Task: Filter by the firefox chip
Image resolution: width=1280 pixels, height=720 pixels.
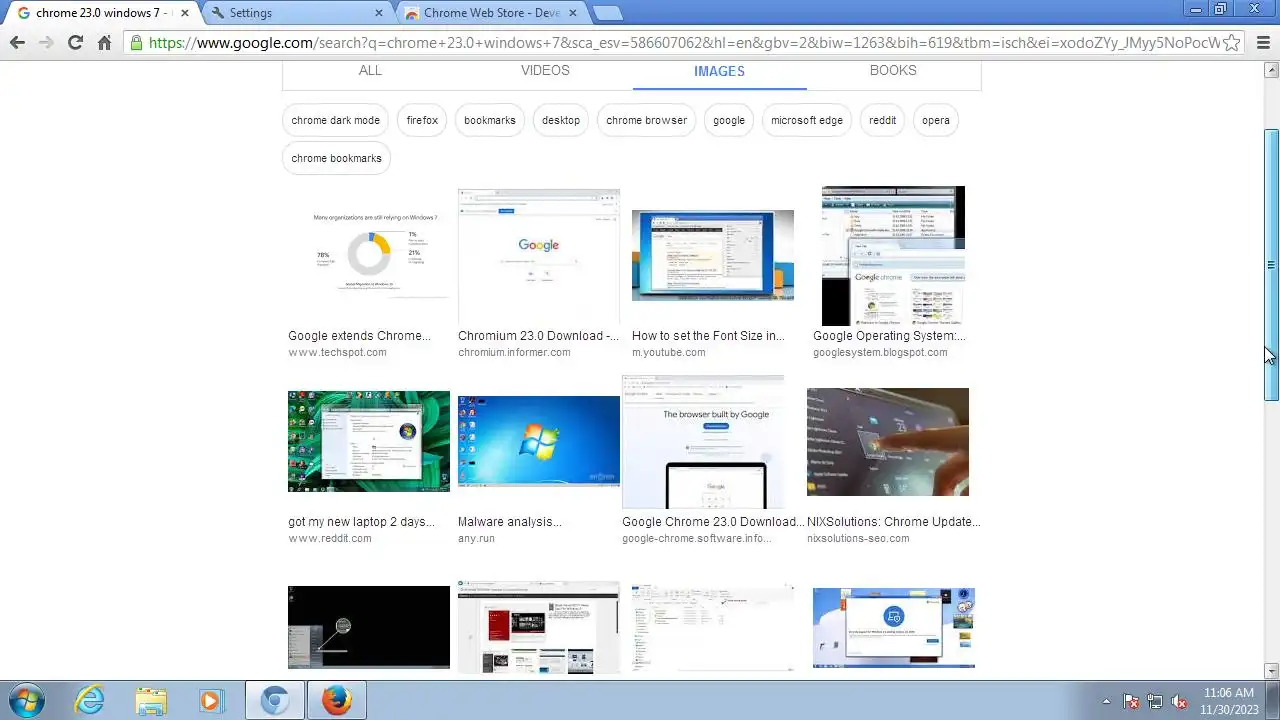Action: [x=422, y=120]
